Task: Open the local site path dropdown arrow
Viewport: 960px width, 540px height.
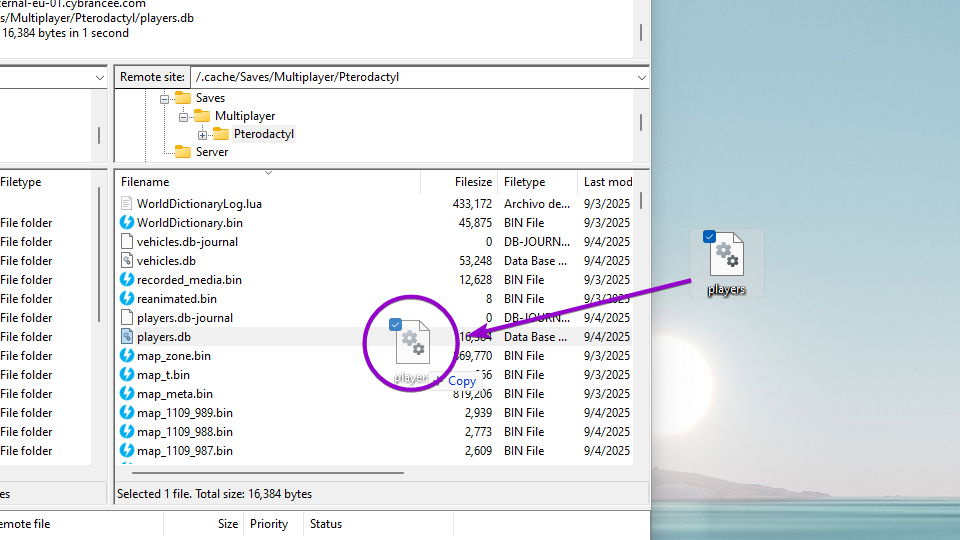Action: pos(100,78)
